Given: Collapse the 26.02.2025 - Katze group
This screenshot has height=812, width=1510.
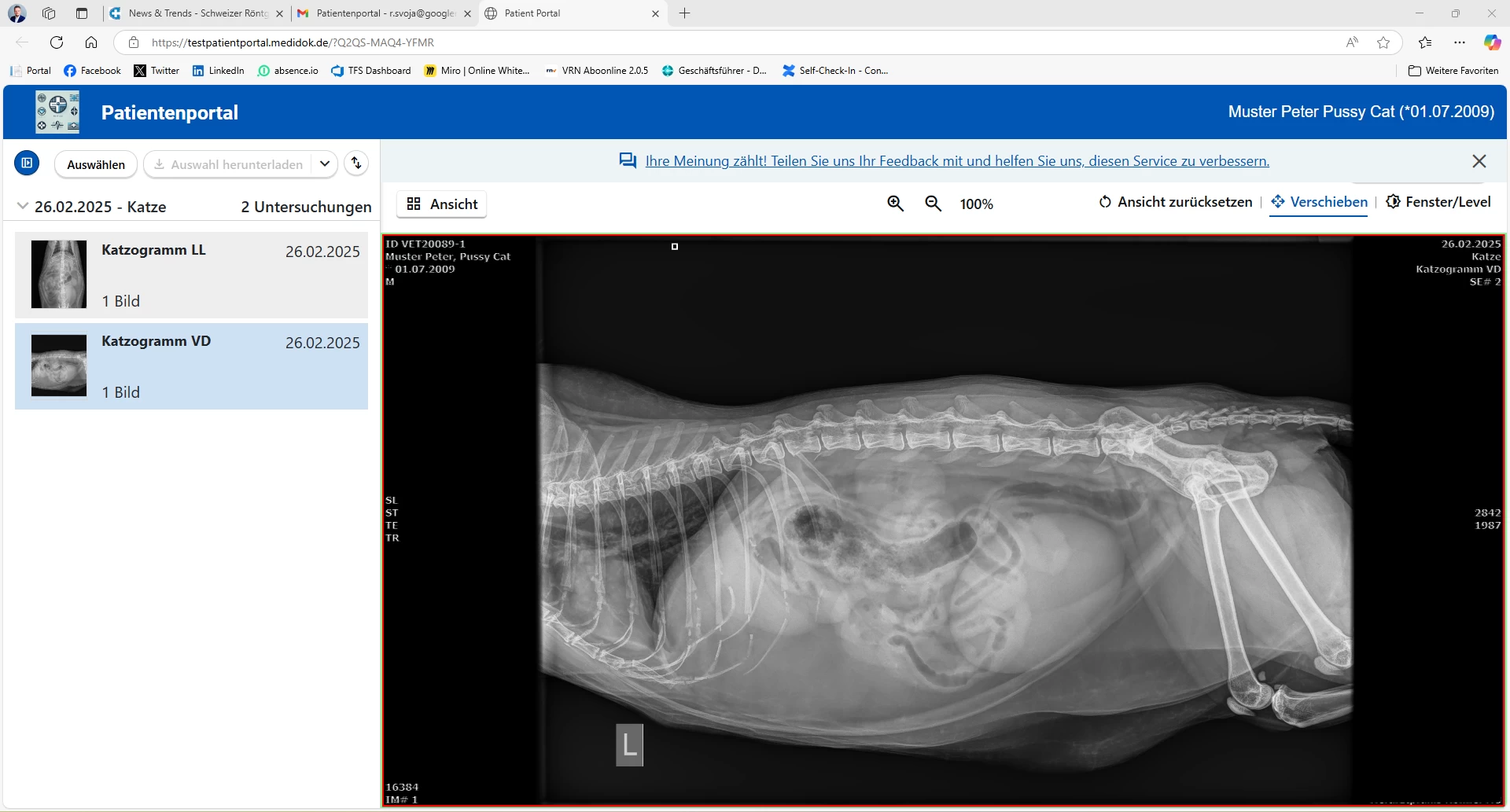Looking at the screenshot, I should [x=23, y=206].
